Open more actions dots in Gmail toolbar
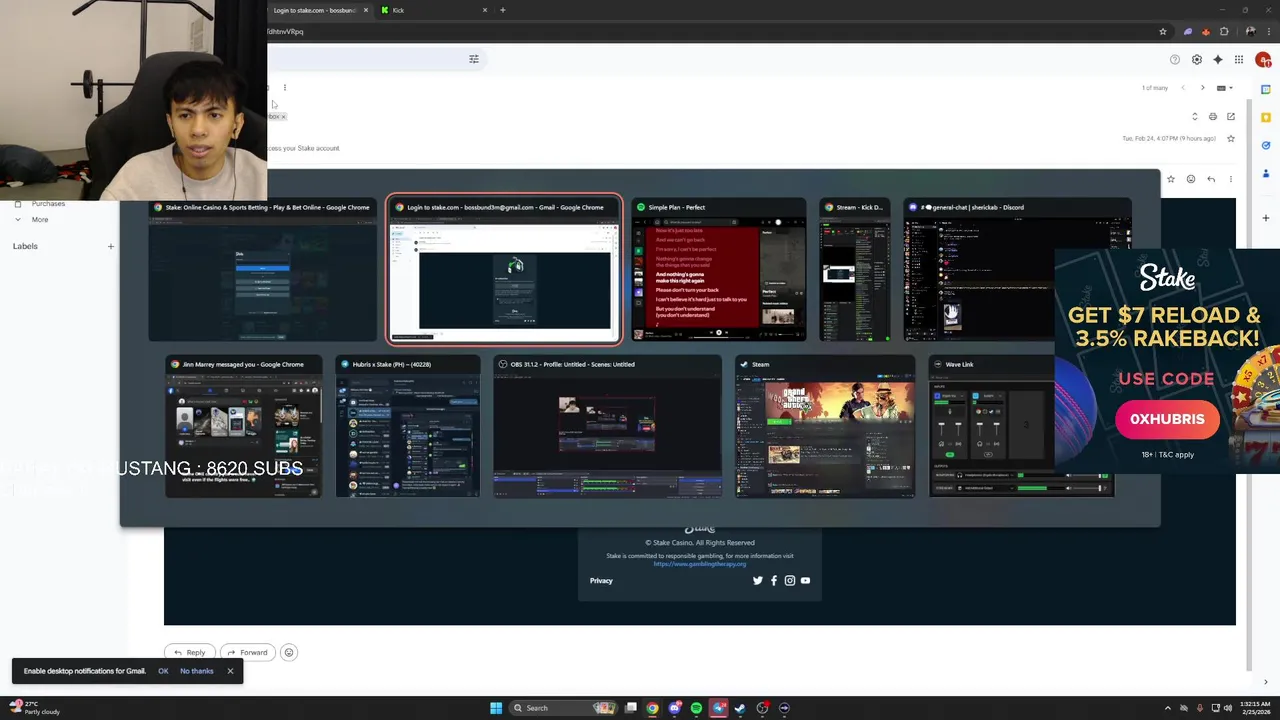 [x=285, y=88]
